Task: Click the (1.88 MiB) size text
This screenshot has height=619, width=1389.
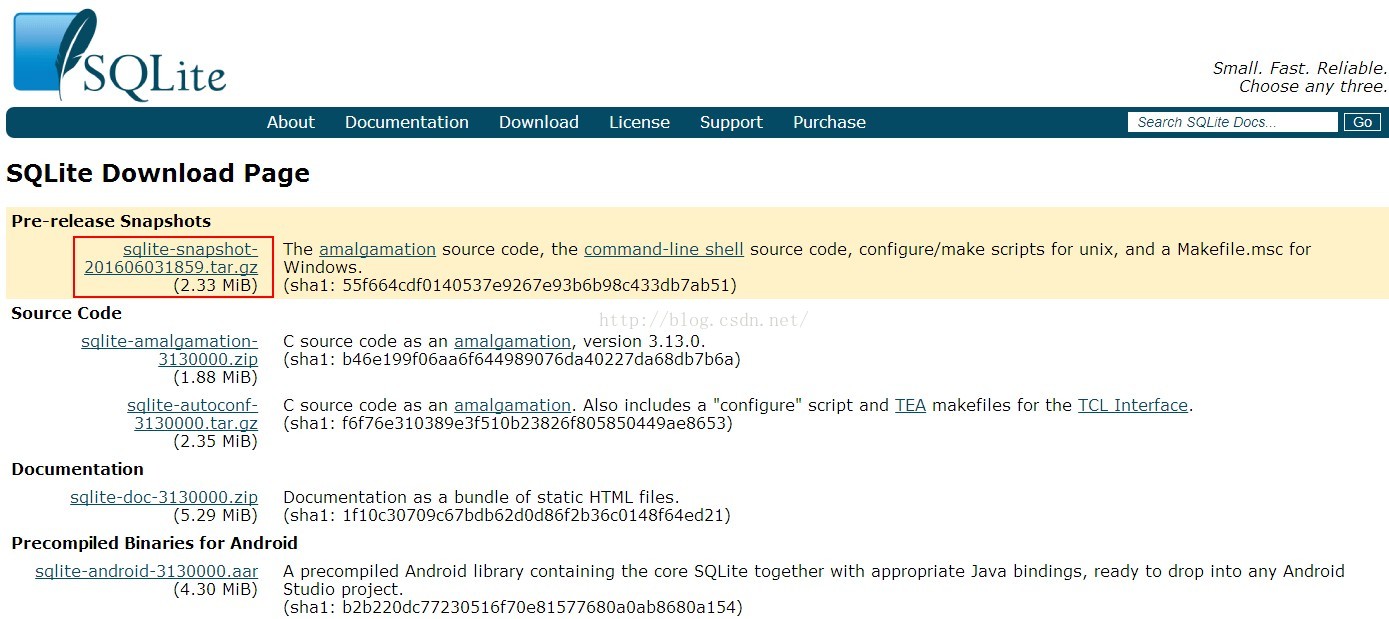Action: tap(215, 377)
